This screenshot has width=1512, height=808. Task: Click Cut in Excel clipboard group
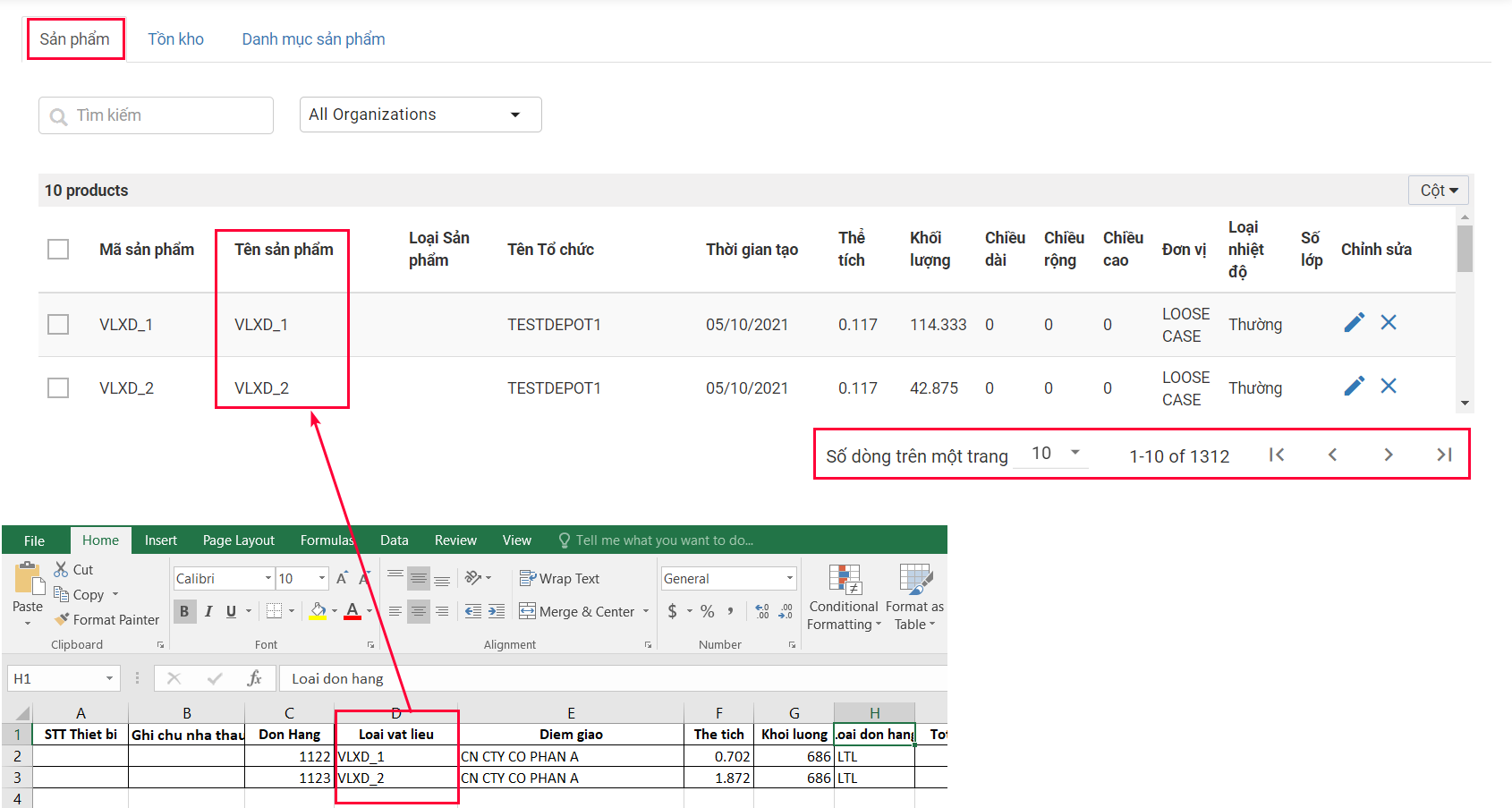coord(73,569)
